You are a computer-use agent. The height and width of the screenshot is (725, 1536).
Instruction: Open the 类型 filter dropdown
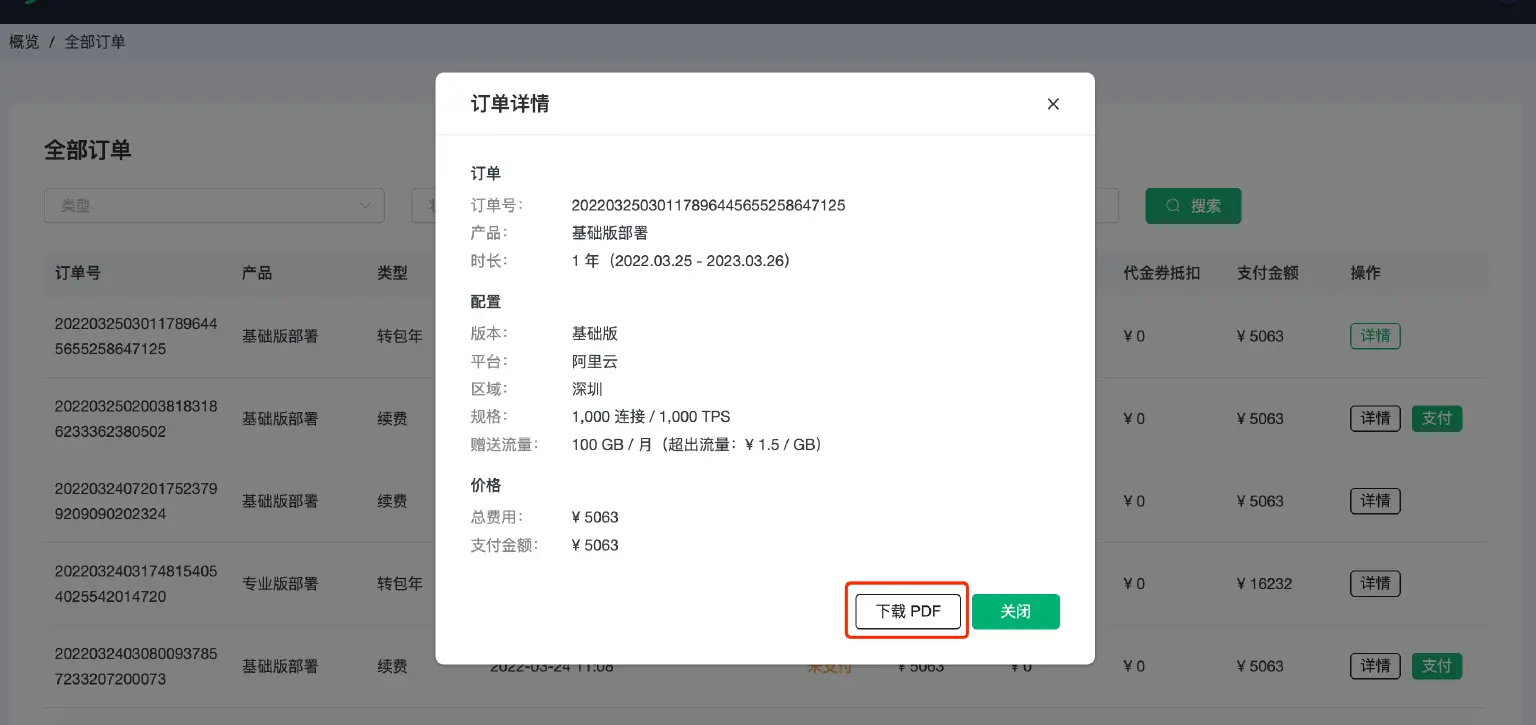(214, 205)
